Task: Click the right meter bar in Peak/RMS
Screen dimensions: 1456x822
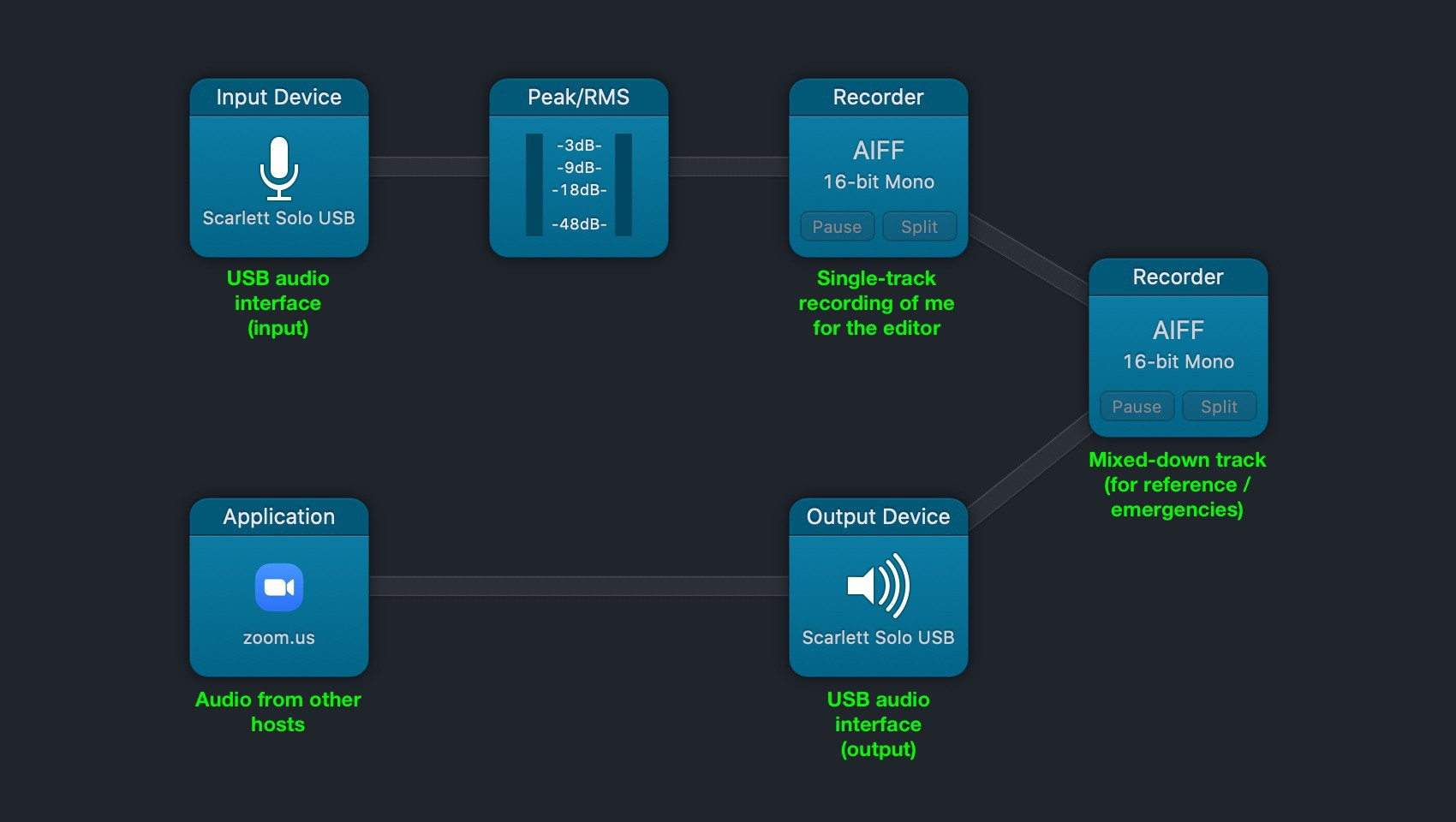Action: pyautogui.click(x=623, y=184)
